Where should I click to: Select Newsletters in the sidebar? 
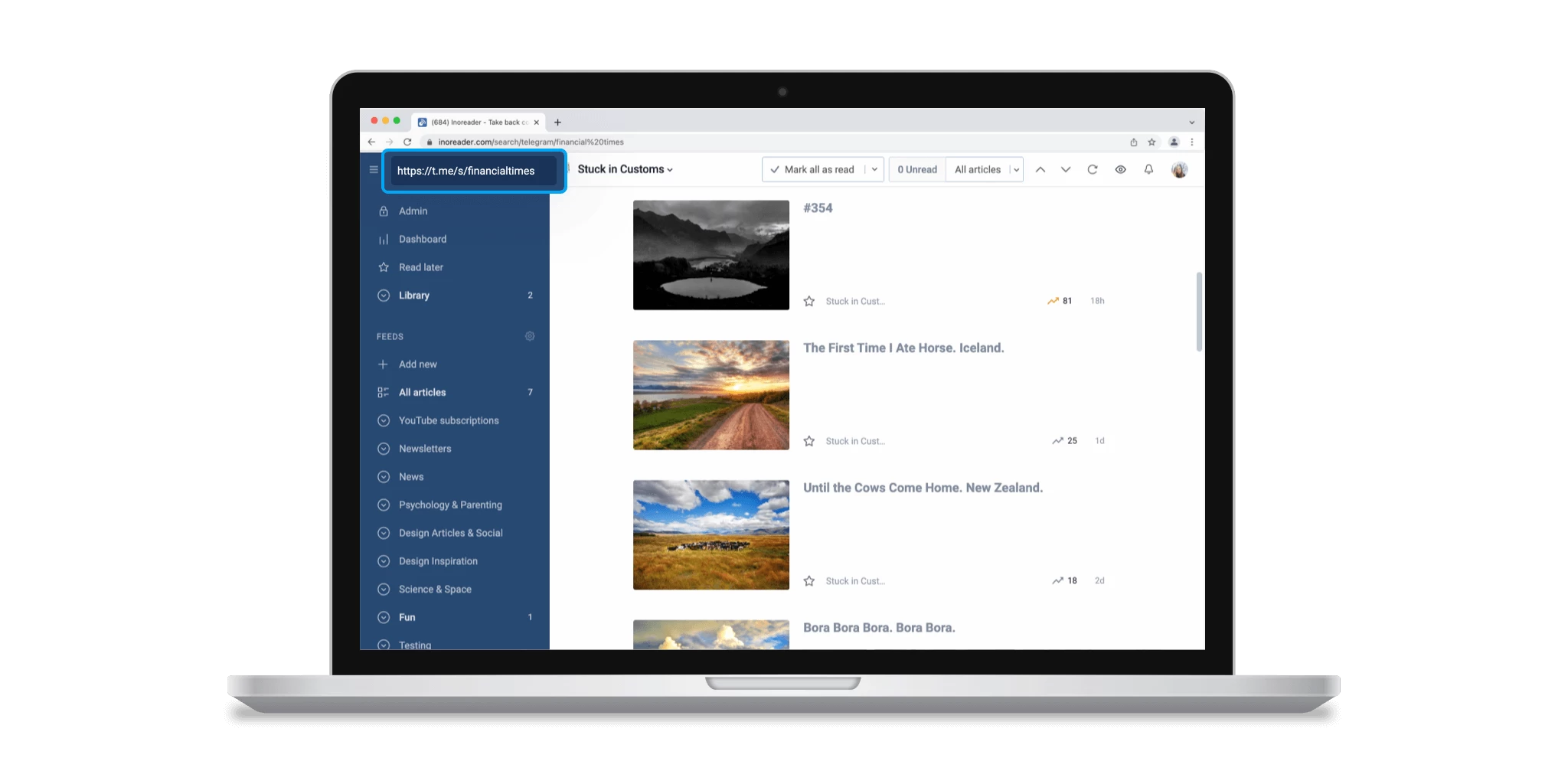tap(426, 448)
